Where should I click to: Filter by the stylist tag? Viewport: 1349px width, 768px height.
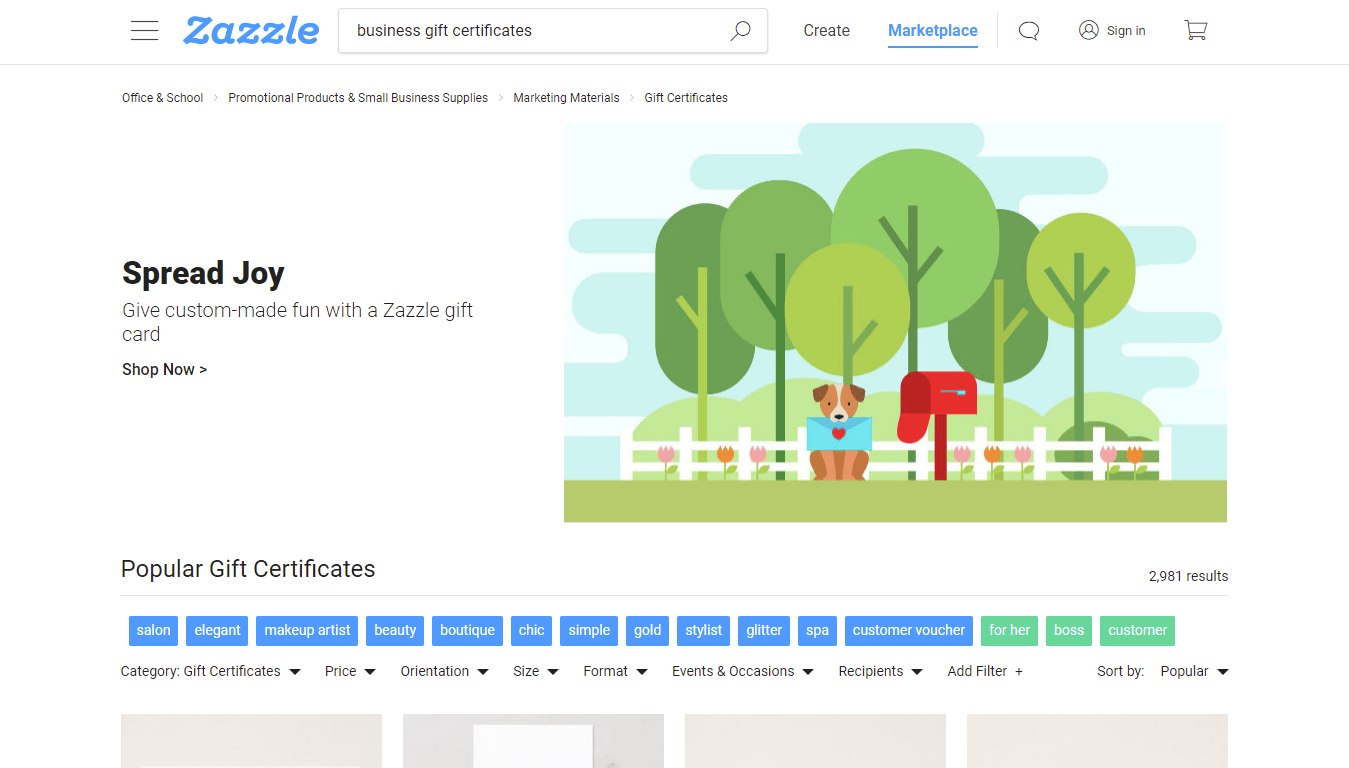click(x=703, y=630)
